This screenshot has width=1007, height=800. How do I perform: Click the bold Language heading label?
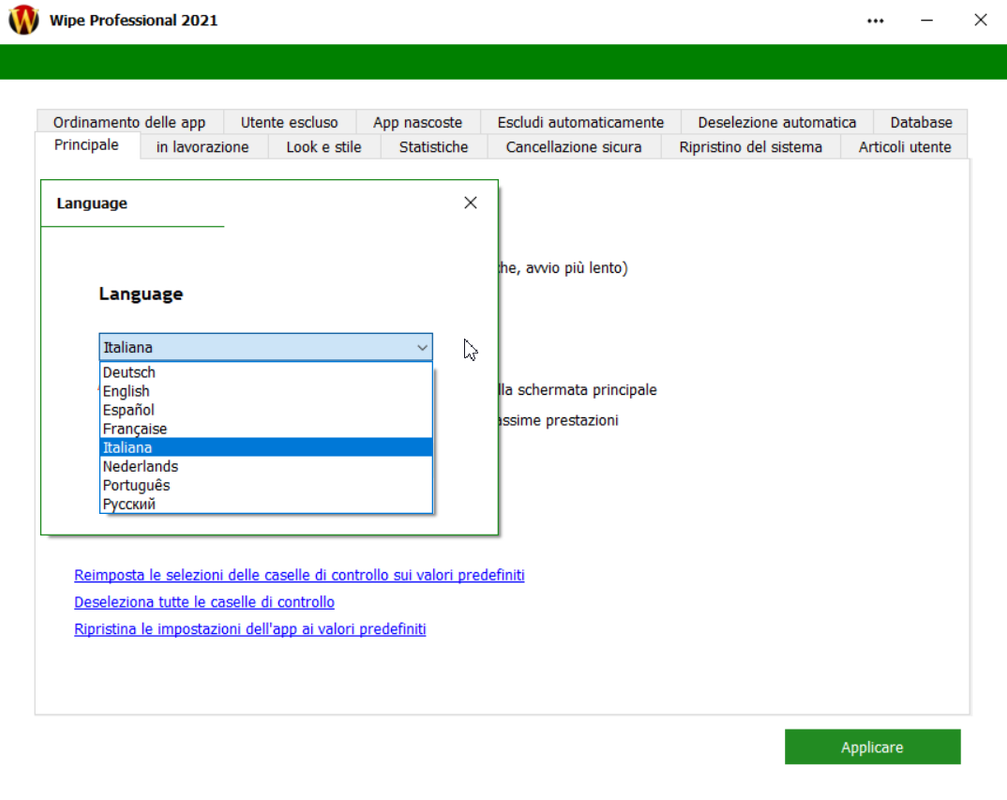point(141,294)
